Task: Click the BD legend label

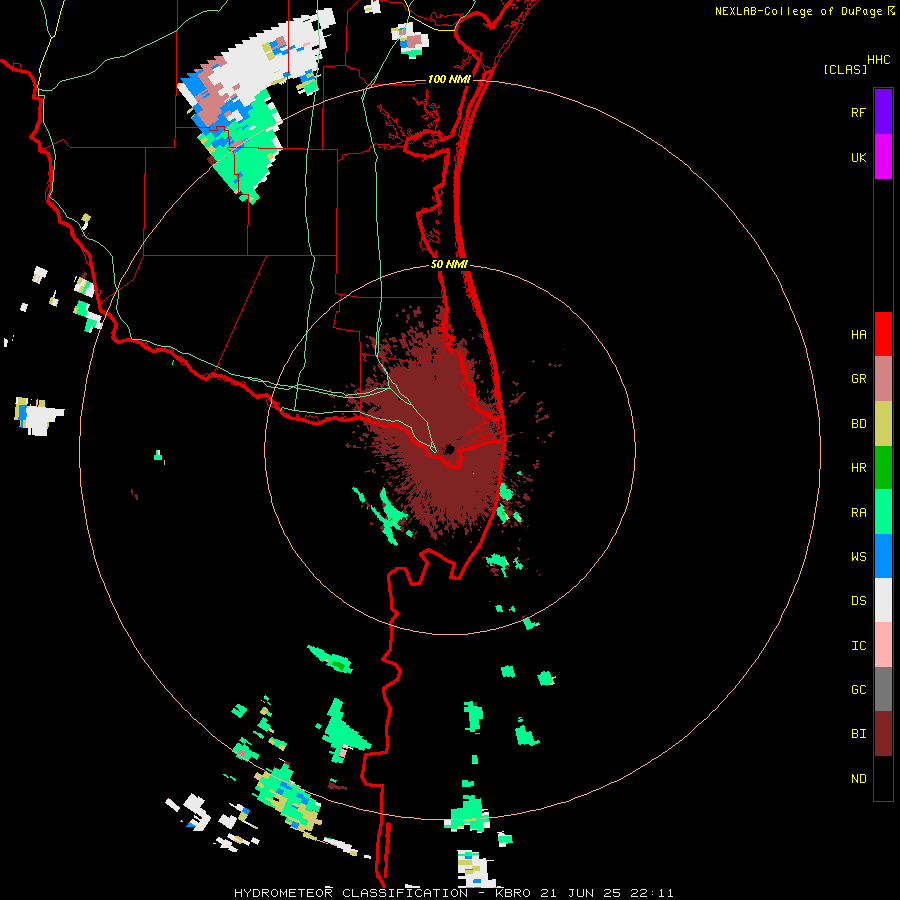Action: 858,424
